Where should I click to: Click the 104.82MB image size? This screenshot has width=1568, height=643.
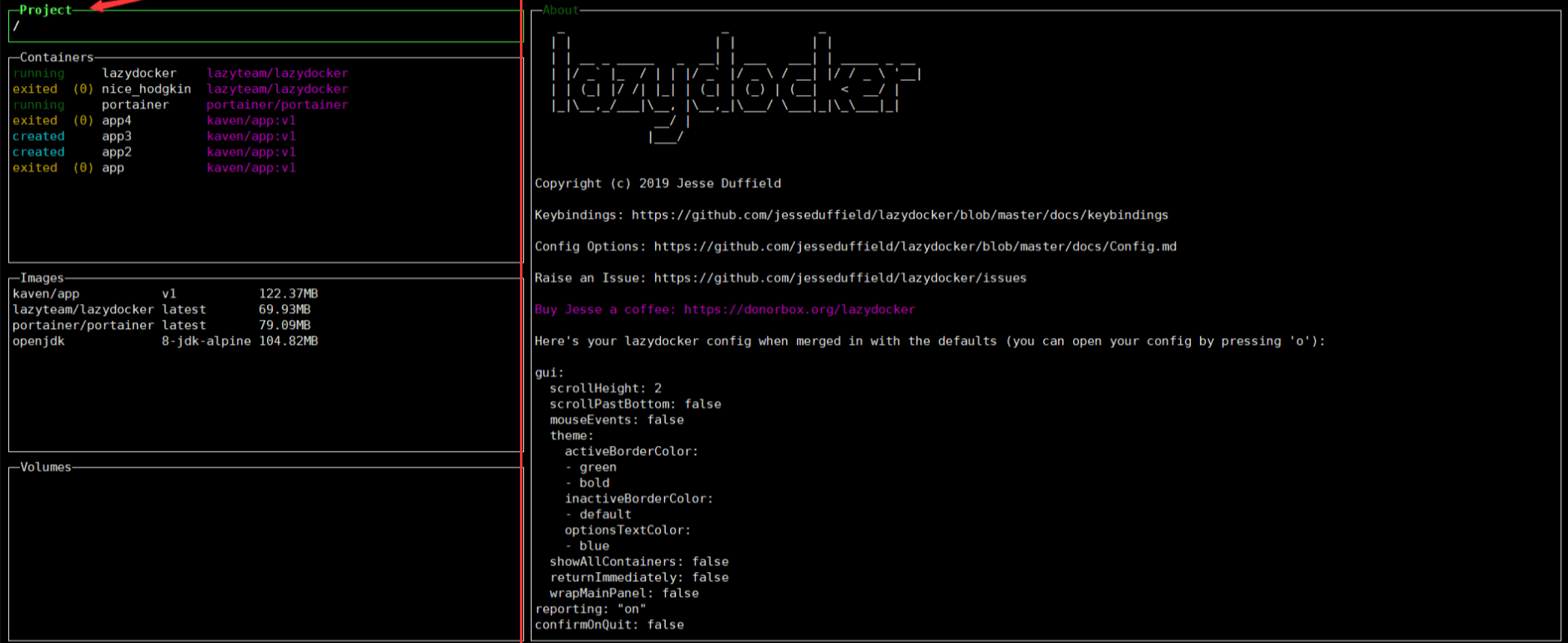point(288,342)
